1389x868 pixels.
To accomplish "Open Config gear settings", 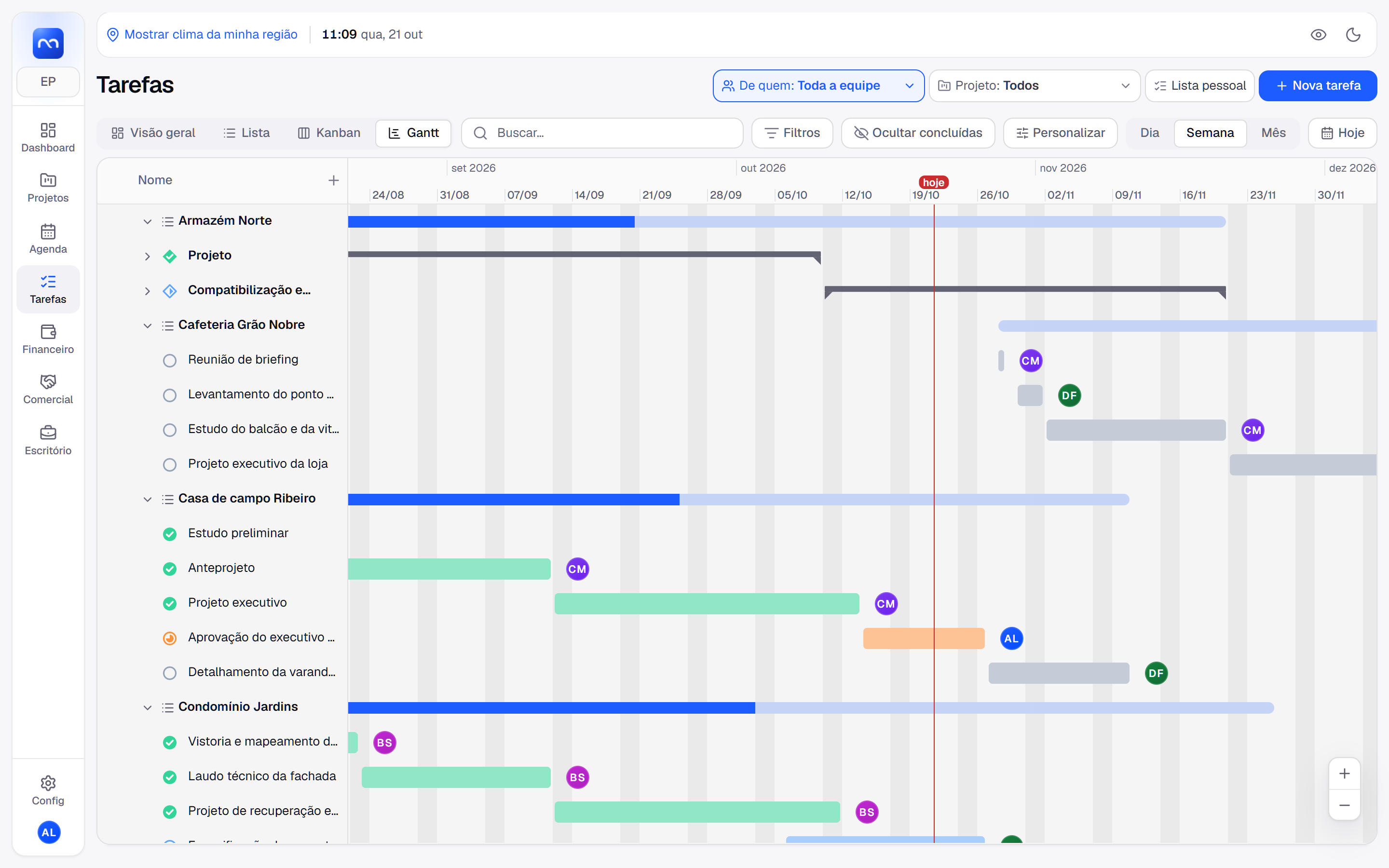I will pyautogui.click(x=48, y=790).
